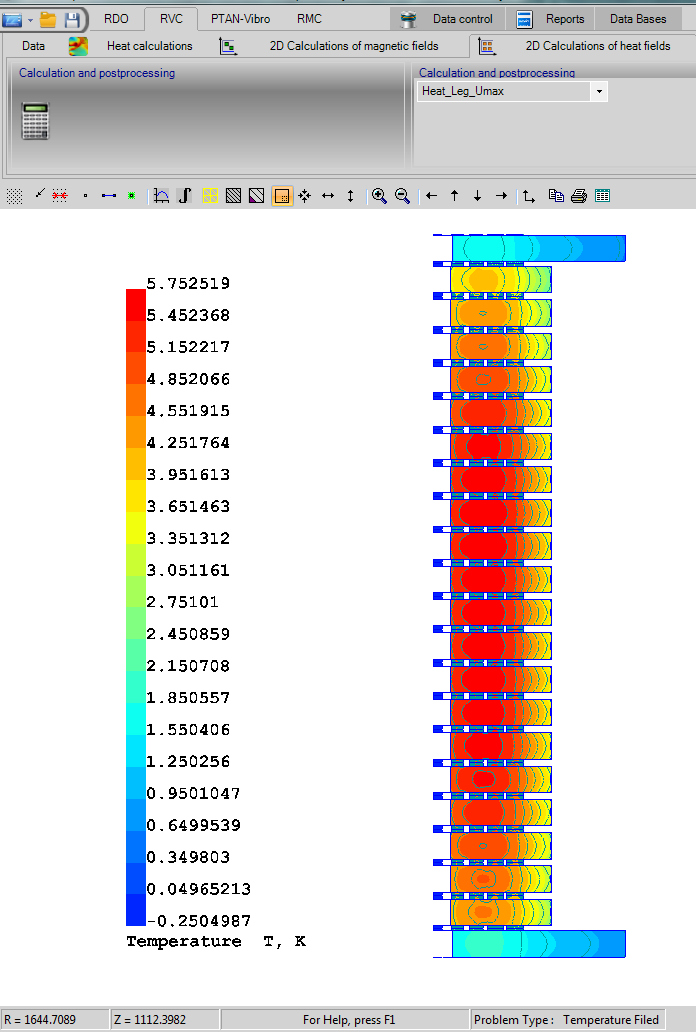The height and width of the screenshot is (1032, 696).
Task: Click the horizontal stretch arrows tool
Action: [328, 195]
